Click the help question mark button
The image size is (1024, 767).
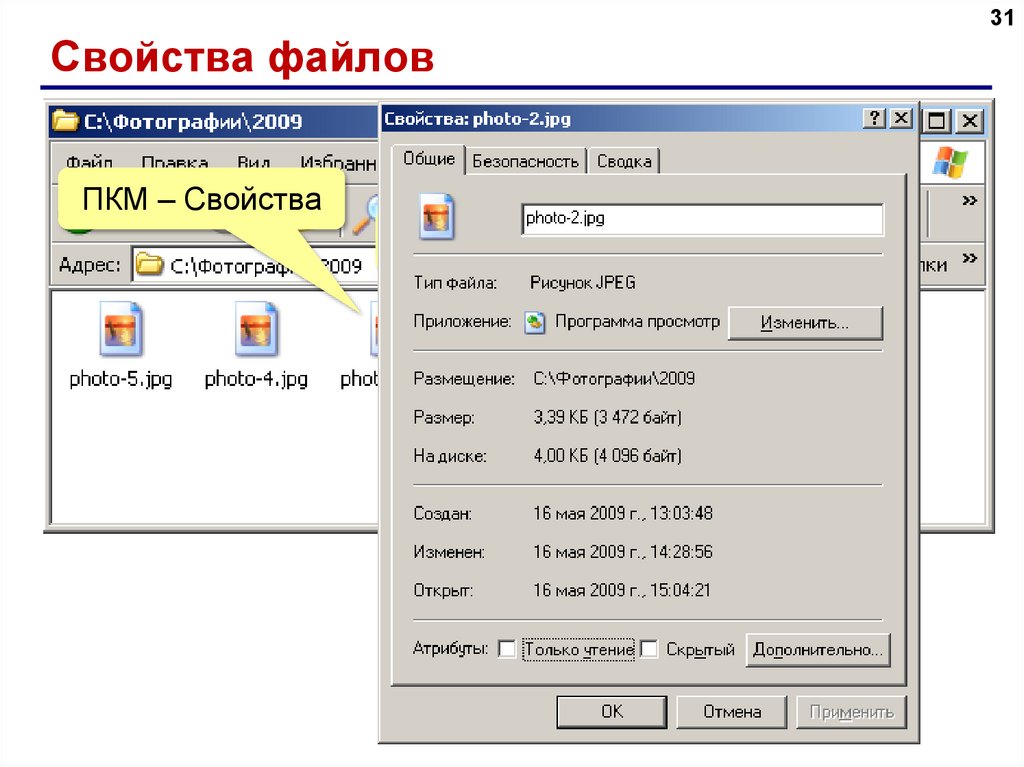point(874,119)
